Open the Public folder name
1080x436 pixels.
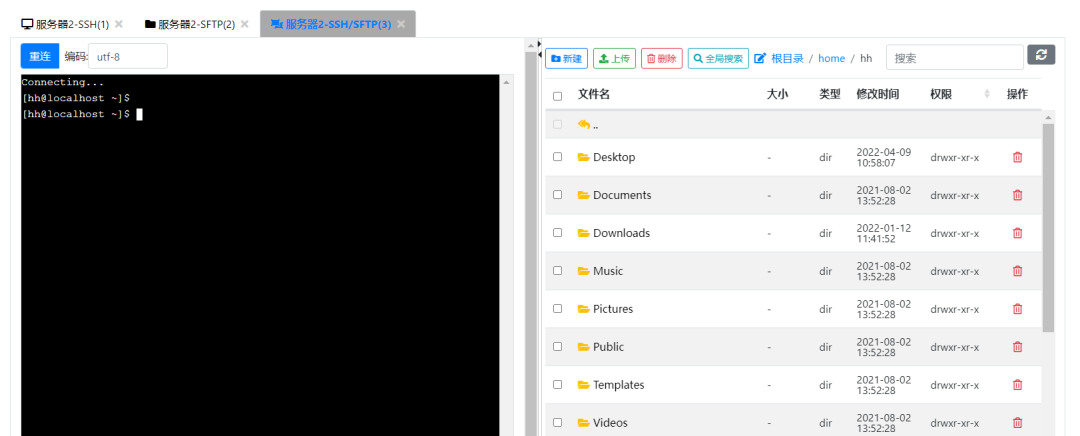608,346
